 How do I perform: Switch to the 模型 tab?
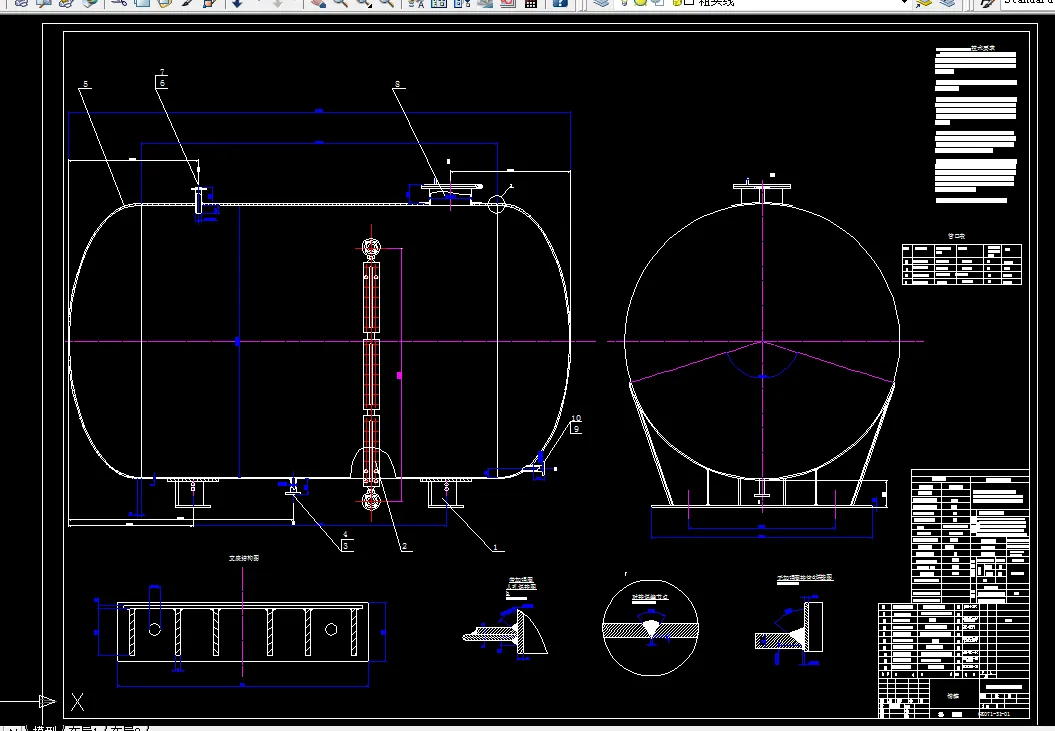pos(46,728)
